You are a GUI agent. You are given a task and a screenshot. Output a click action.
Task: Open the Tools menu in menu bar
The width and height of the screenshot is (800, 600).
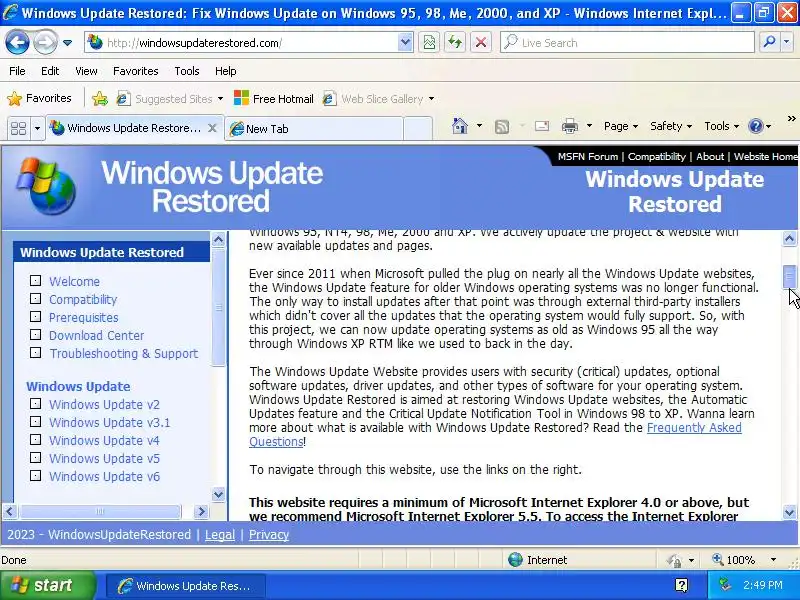(x=187, y=71)
